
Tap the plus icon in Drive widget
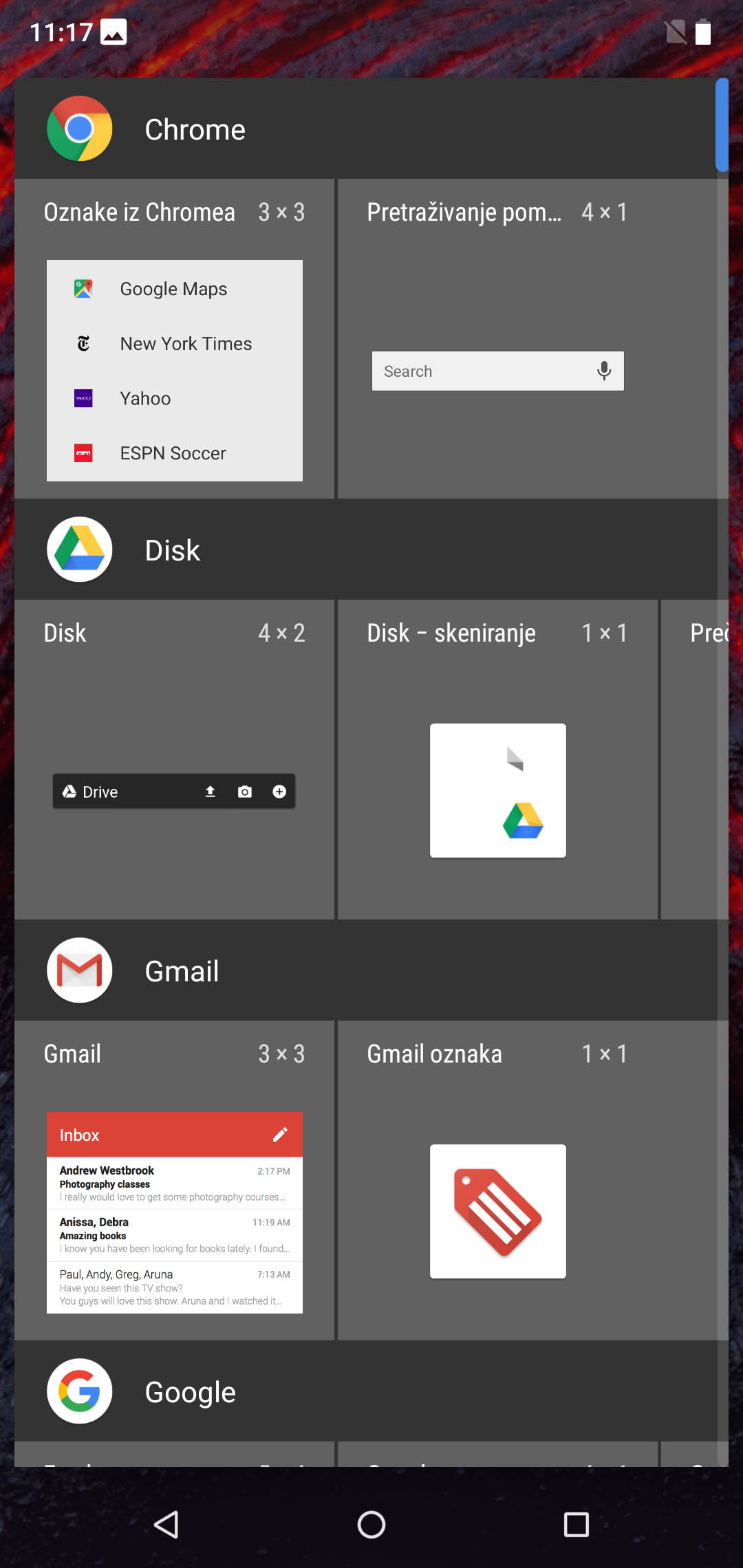279,792
